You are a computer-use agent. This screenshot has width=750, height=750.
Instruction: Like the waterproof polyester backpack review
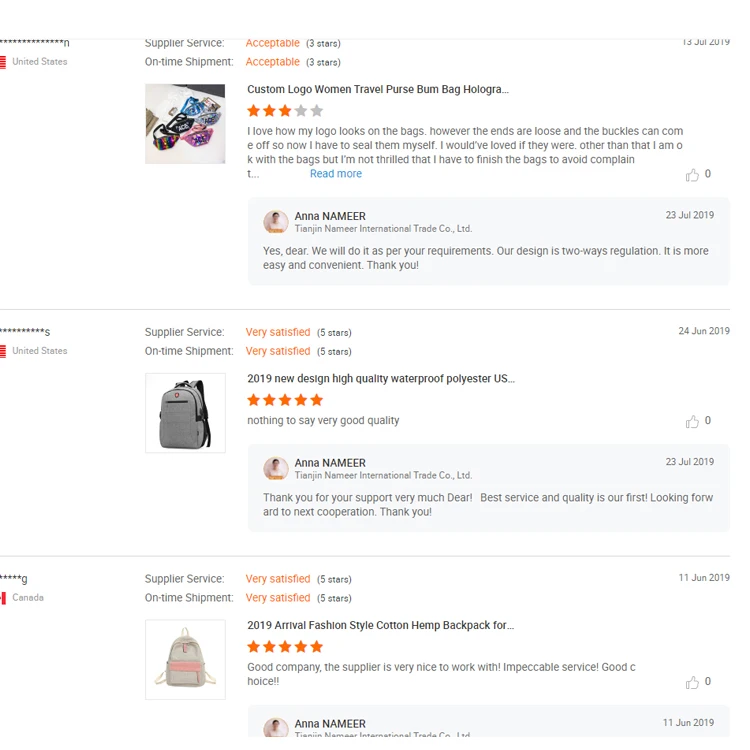click(692, 422)
